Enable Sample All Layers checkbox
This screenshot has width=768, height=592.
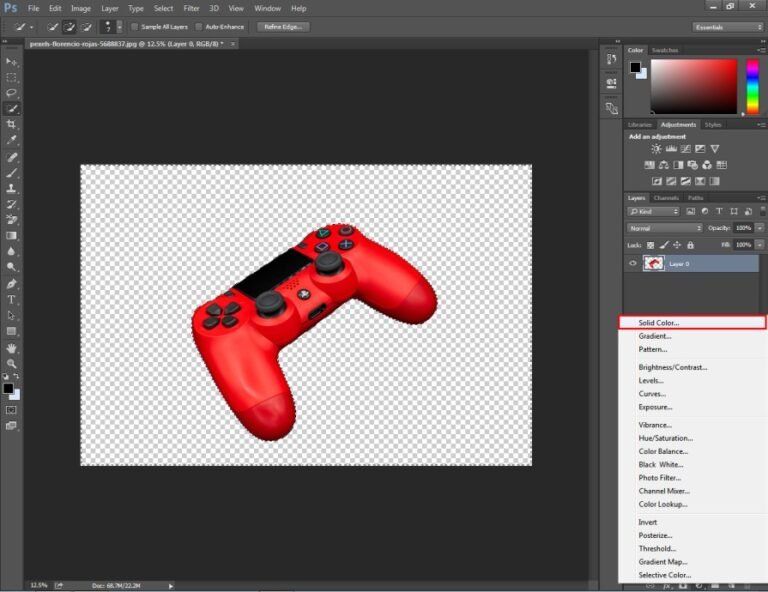coord(135,27)
